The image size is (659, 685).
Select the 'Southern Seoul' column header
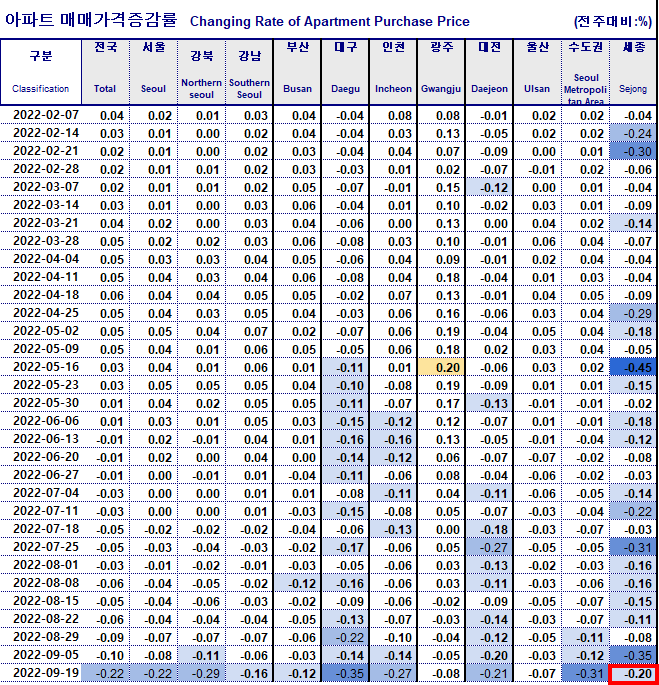249,72
